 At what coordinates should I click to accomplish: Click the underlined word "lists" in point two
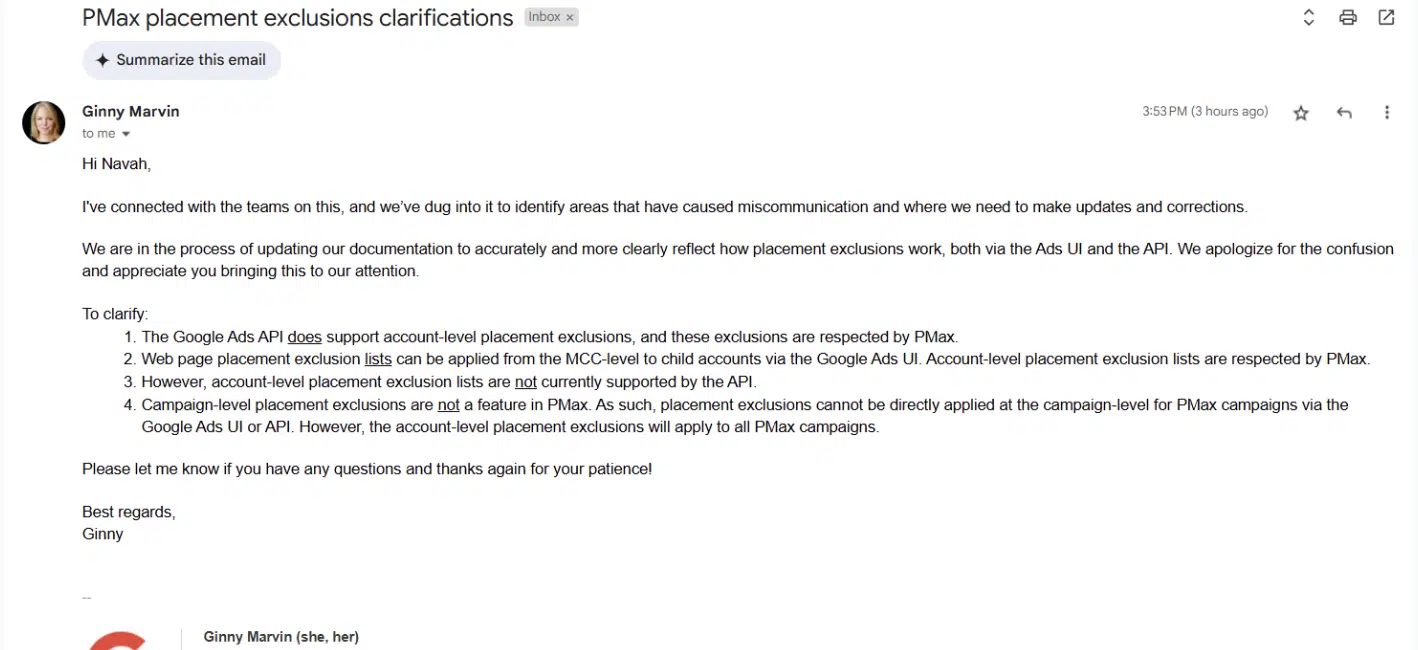pyautogui.click(x=378, y=359)
